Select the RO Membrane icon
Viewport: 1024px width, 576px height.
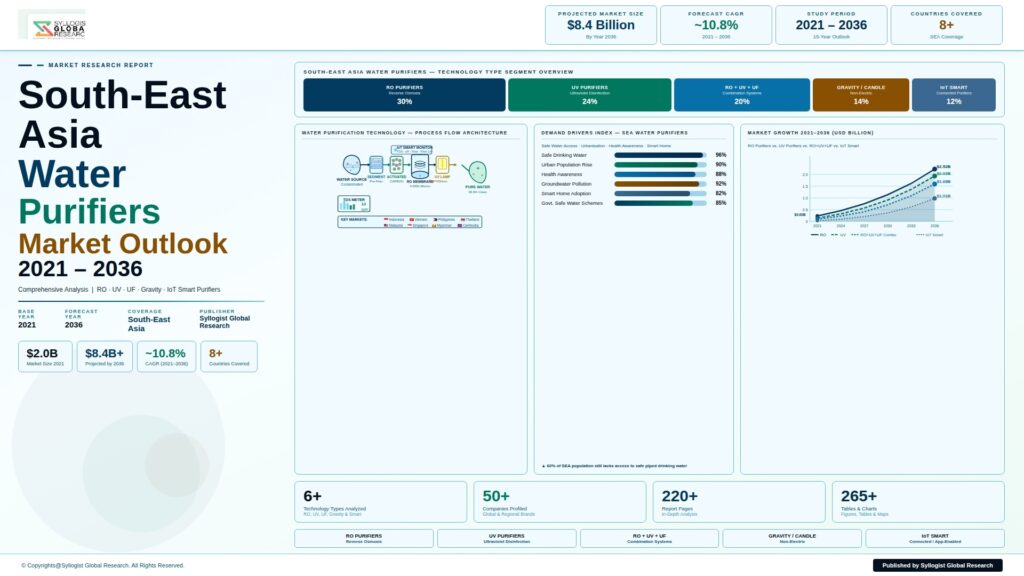pyautogui.click(x=420, y=166)
